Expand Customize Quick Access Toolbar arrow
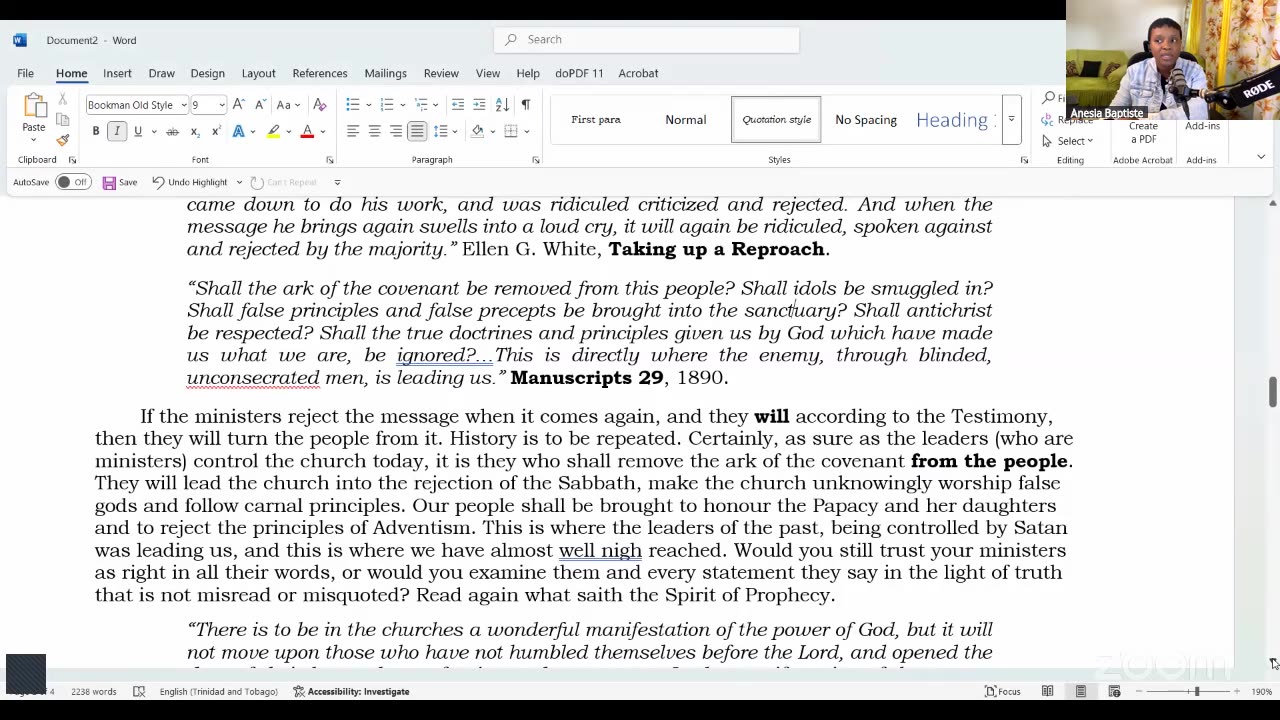Viewport: 1280px width, 720px height. 337,182
